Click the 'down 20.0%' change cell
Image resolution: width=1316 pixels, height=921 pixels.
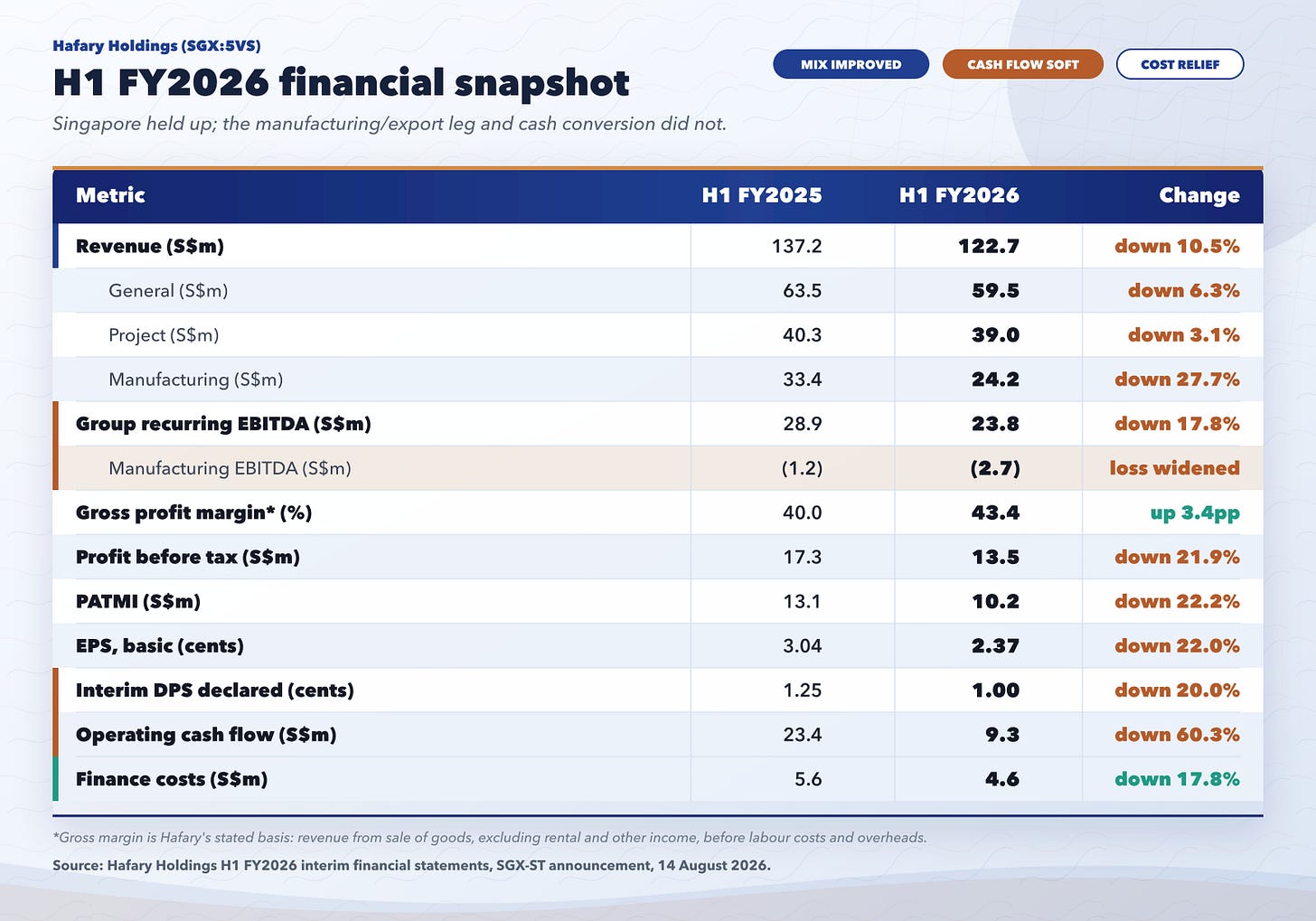point(1177,690)
